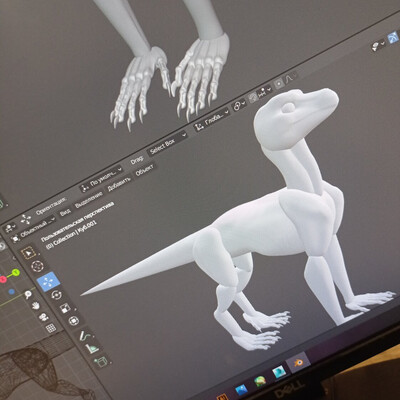Select the Annotate pencil tool
This screenshot has width=400, height=400.
pyautogui.click(x=85, y=335)
